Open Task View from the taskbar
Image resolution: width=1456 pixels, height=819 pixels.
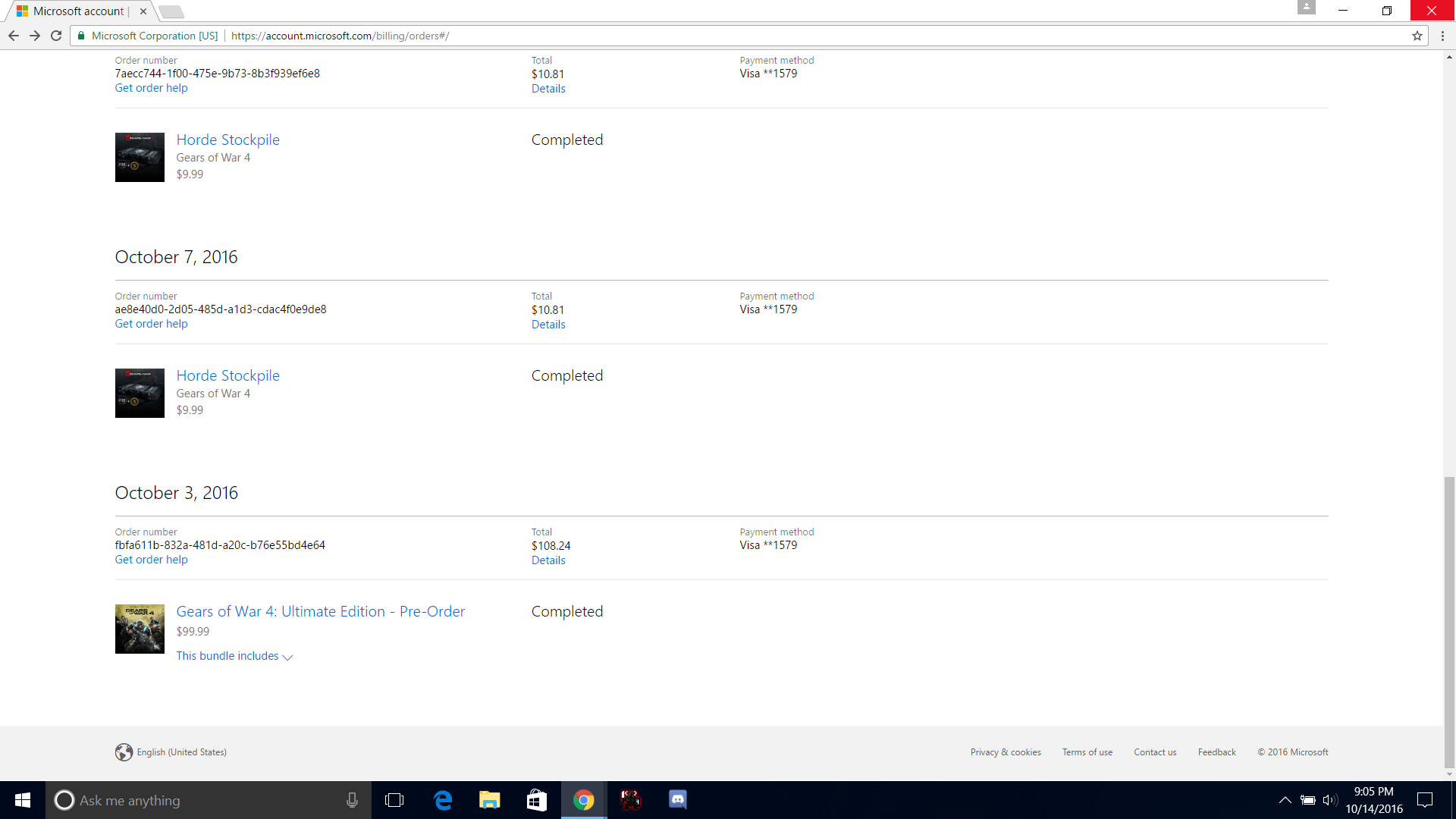[394, 800]
